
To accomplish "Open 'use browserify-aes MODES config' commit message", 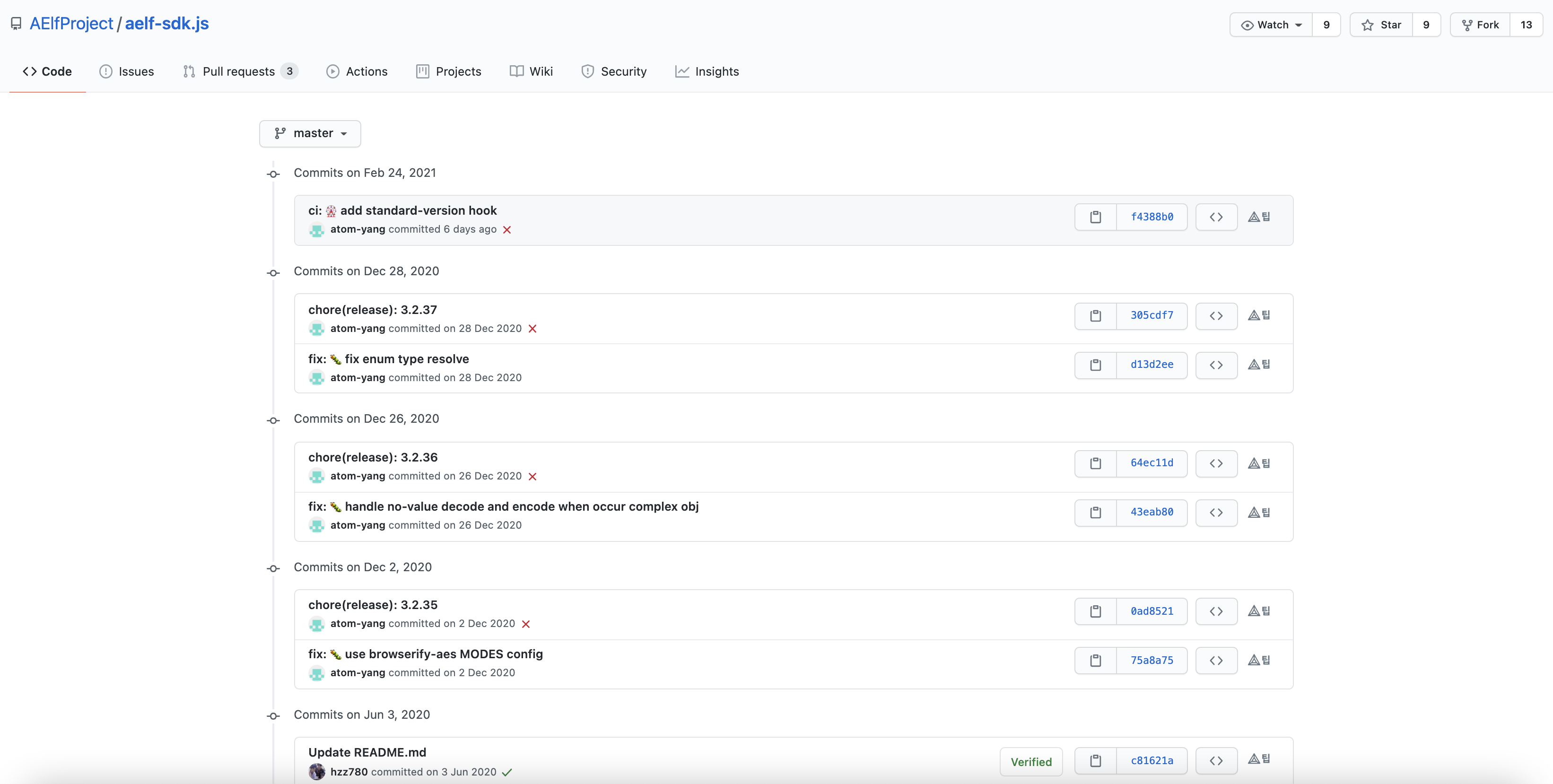I will click(x=426, y=654).
